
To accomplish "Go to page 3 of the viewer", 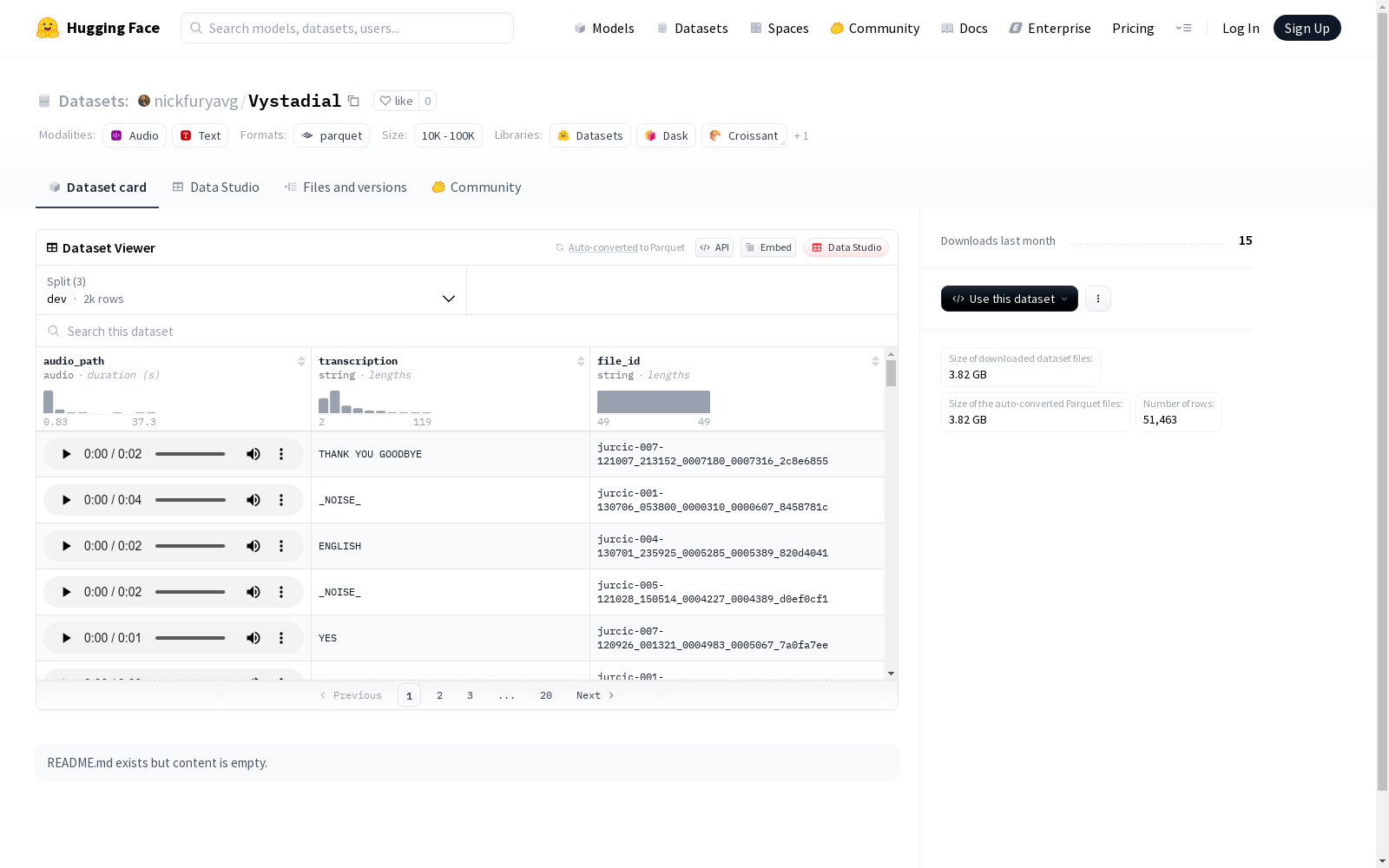I will [x=471, y=695].
